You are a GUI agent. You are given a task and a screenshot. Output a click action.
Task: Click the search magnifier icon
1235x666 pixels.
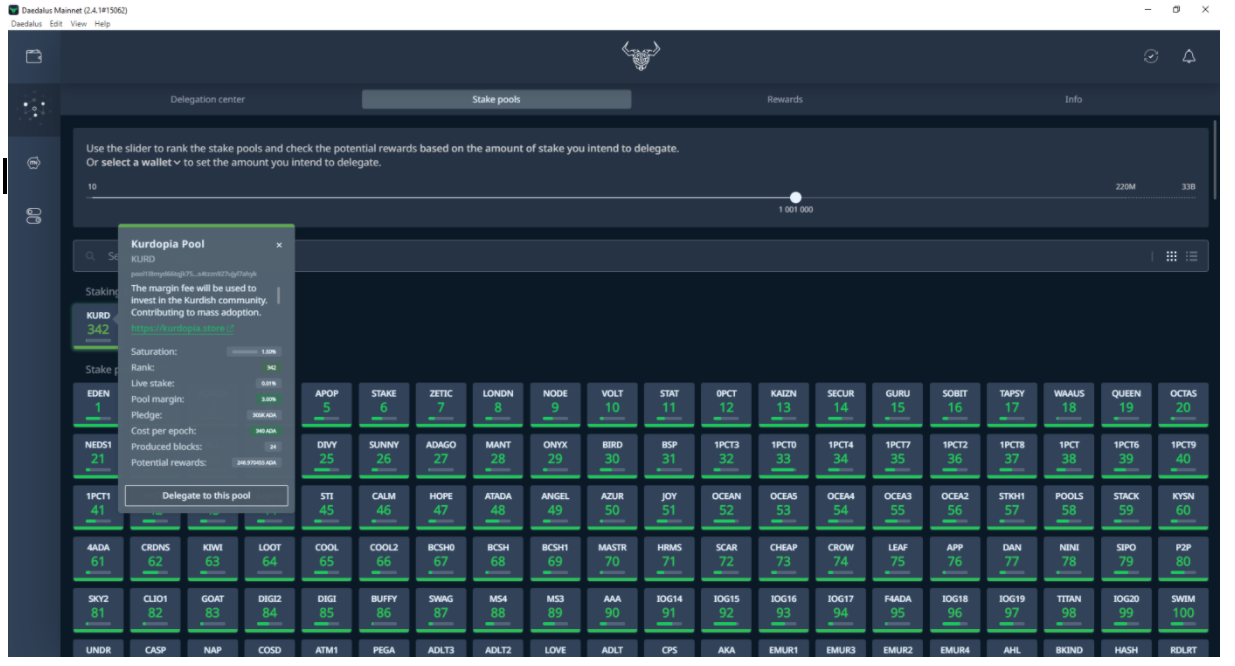tap(91, 257)
